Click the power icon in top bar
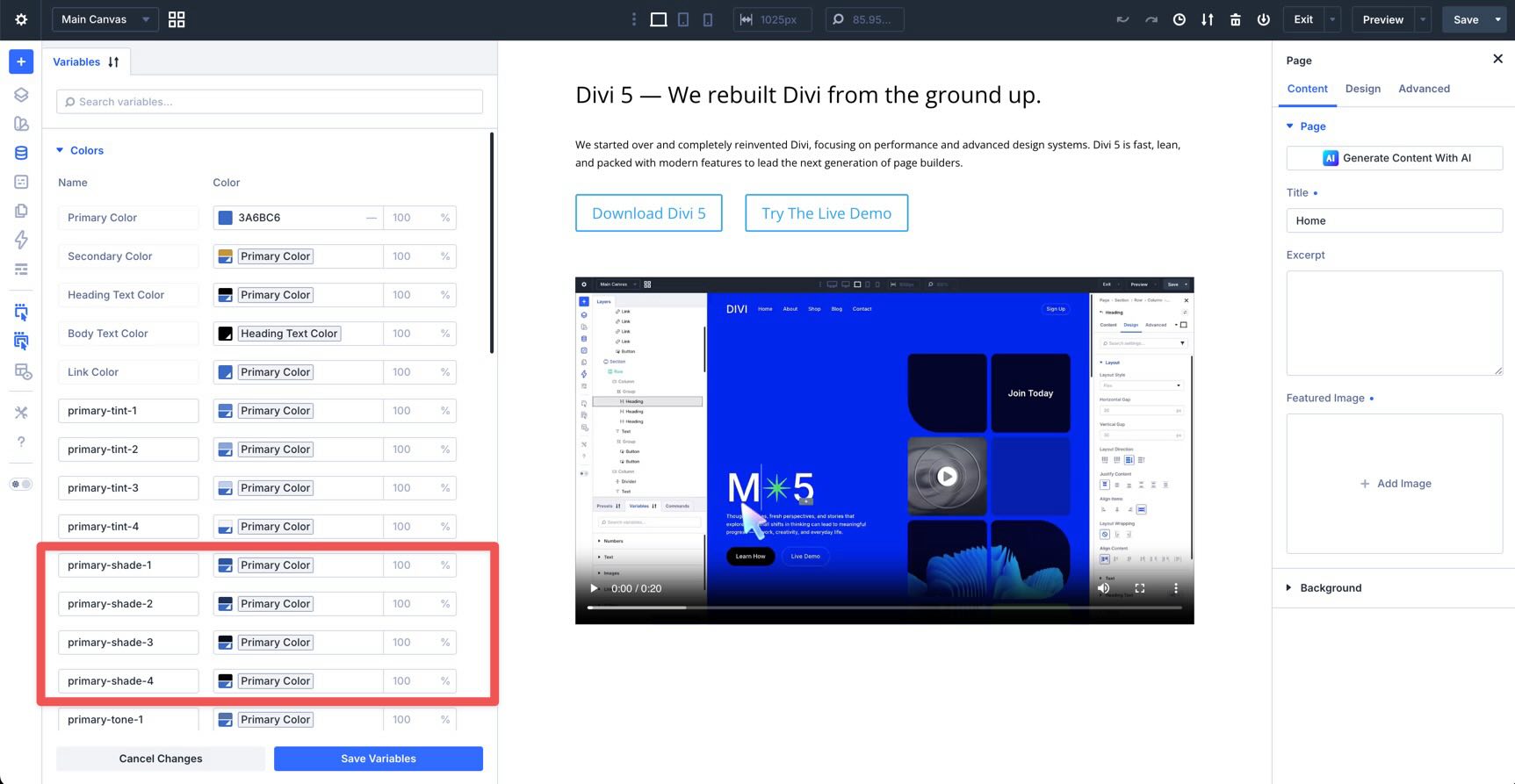 [1264, 19]
